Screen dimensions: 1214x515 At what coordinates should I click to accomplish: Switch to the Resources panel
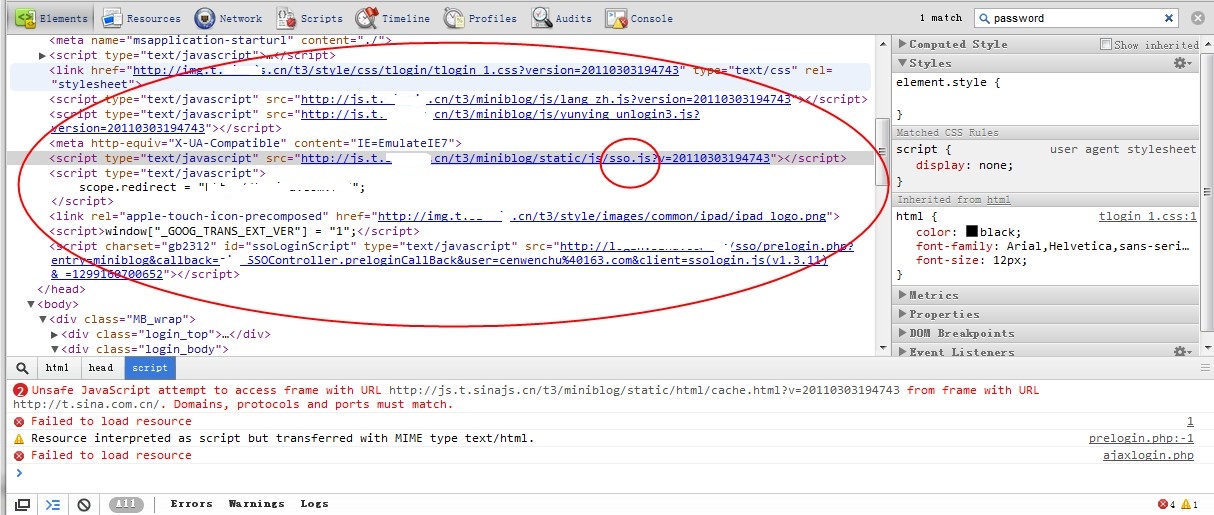(x=141, y=18)
